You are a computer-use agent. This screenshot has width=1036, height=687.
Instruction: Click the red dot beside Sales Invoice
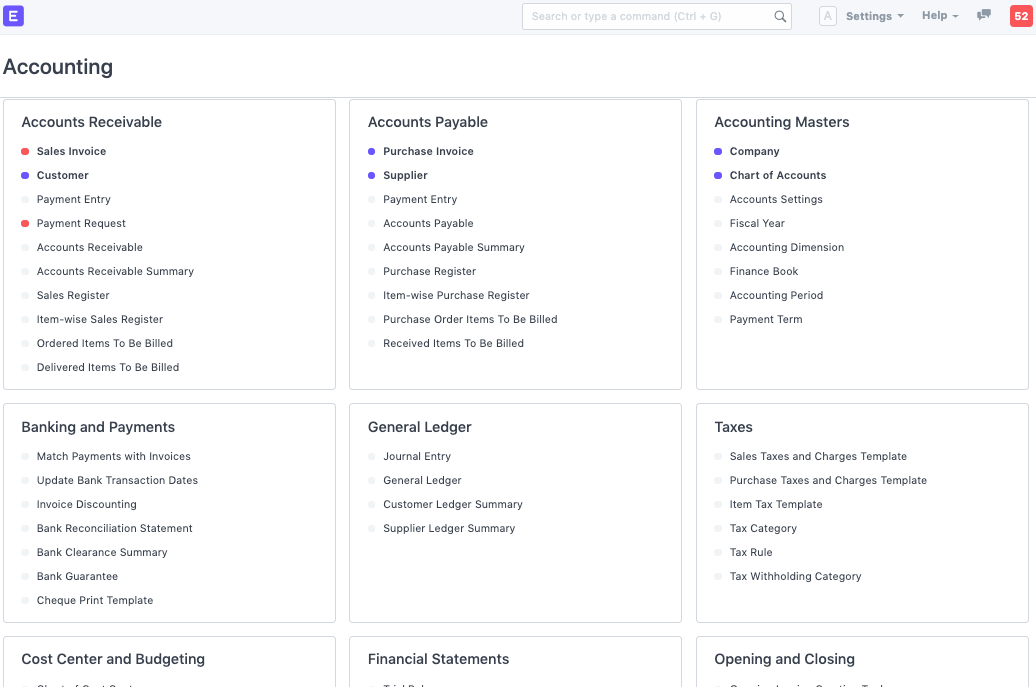point(25,152)
